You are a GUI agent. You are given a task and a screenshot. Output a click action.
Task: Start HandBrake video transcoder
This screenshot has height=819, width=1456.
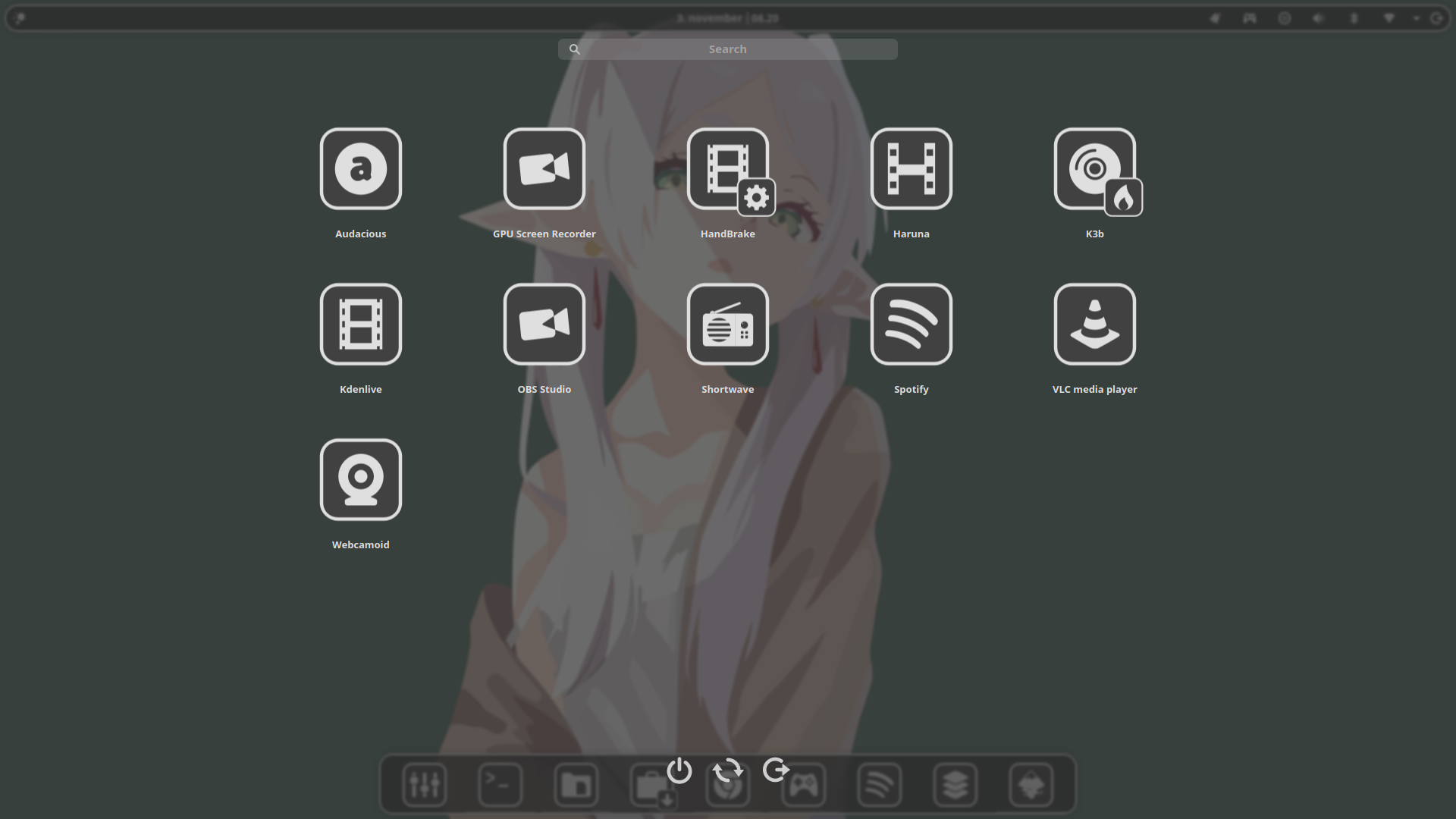coord(727,168)
